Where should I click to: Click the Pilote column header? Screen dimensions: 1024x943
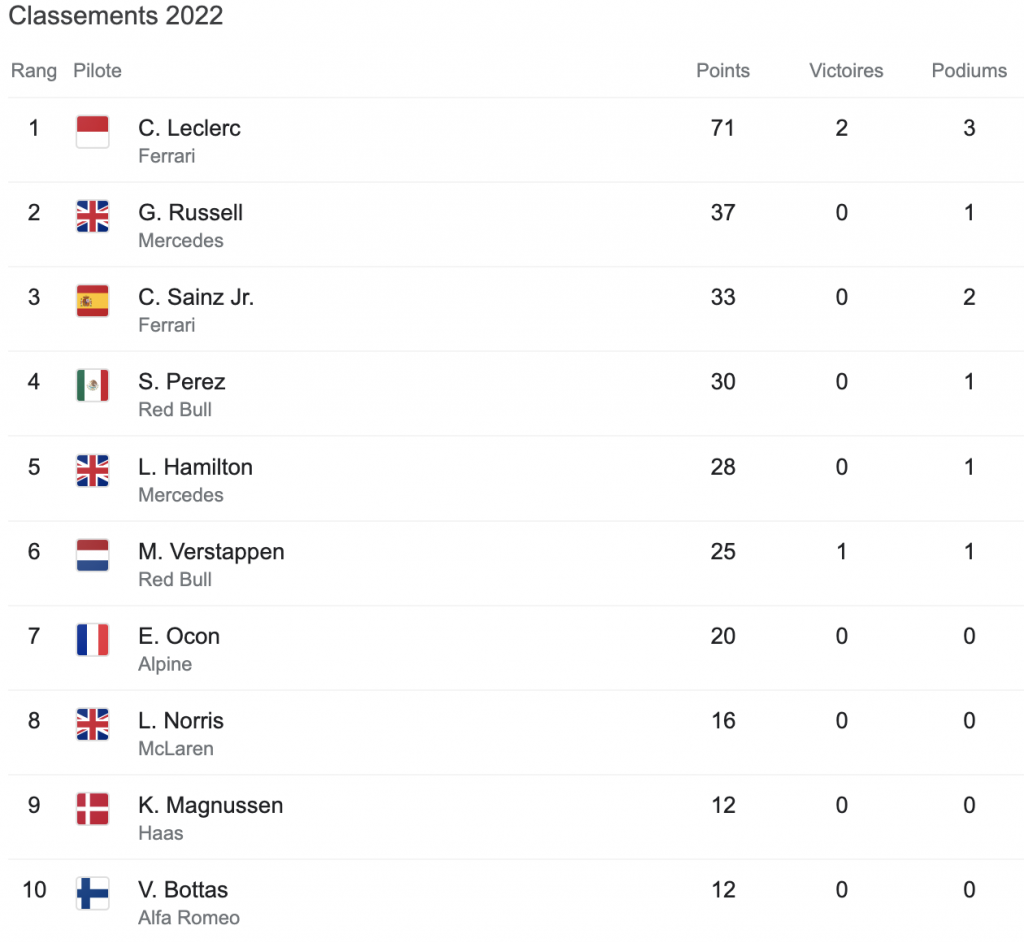(97, 71)
